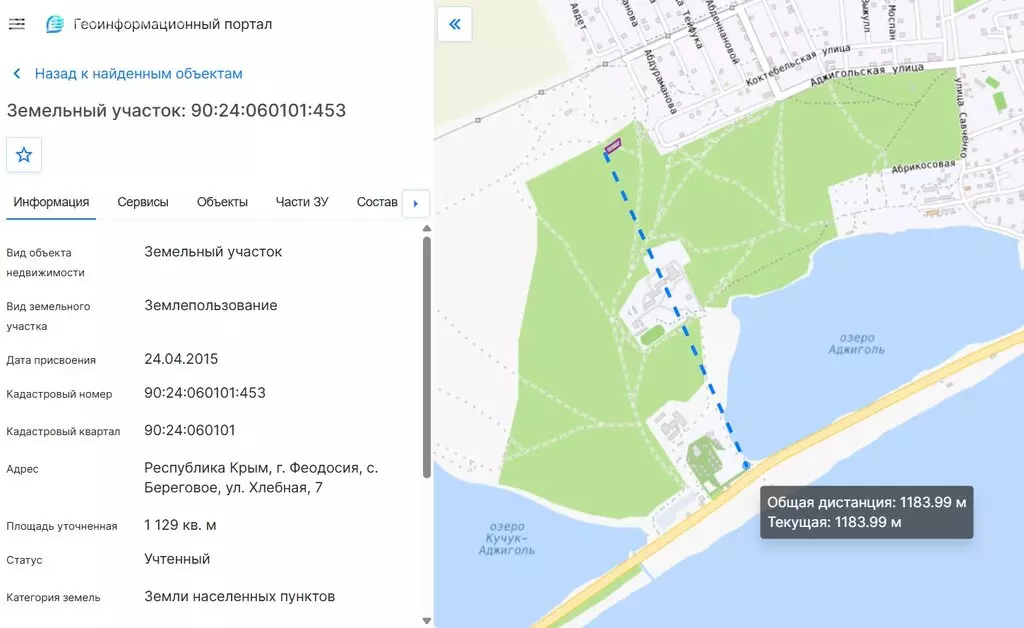Click the green sports field icon on map
The image size is (1024, 628).
click(652, 336)
